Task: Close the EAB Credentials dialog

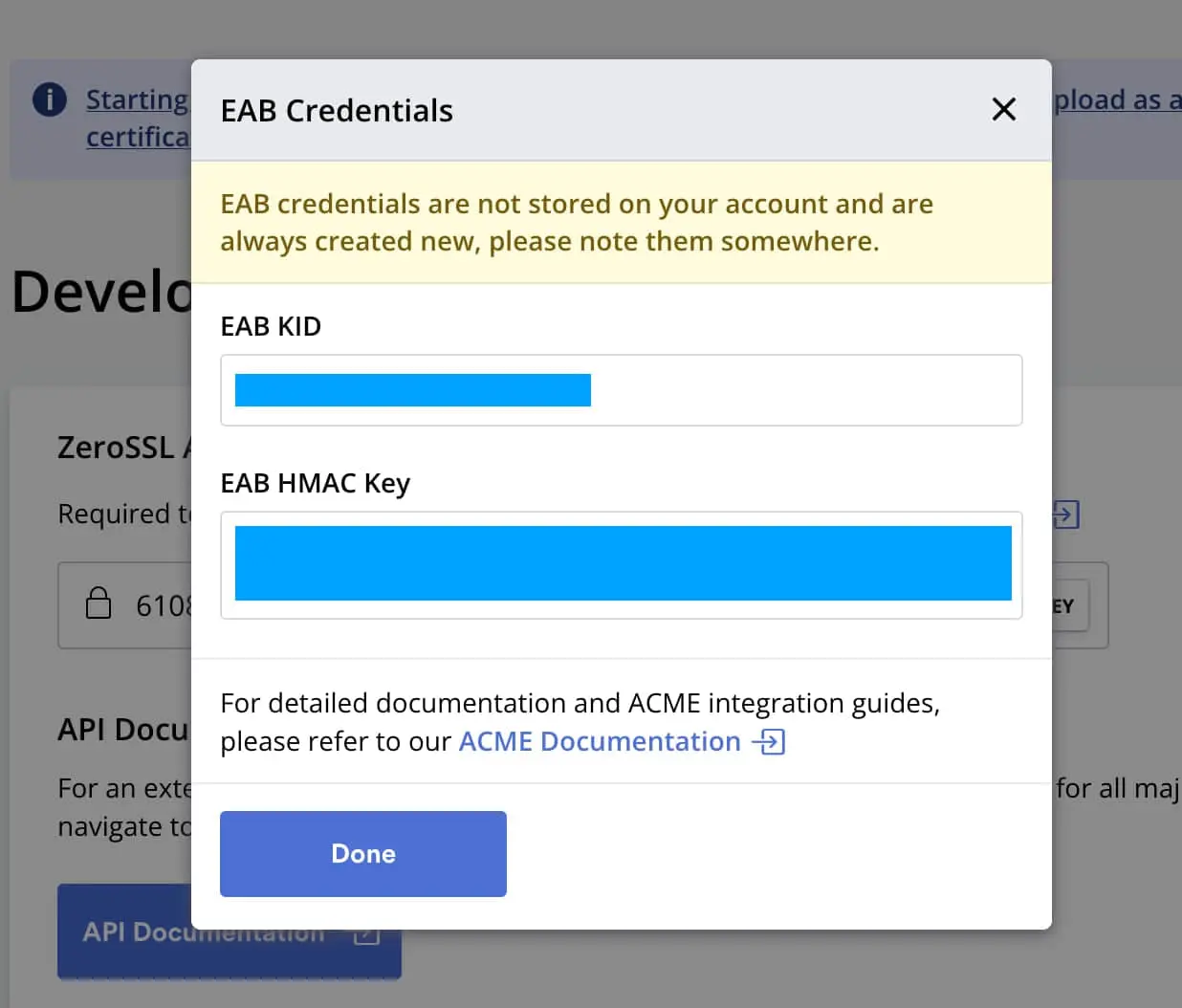Action: click(x=1003, y=109)
